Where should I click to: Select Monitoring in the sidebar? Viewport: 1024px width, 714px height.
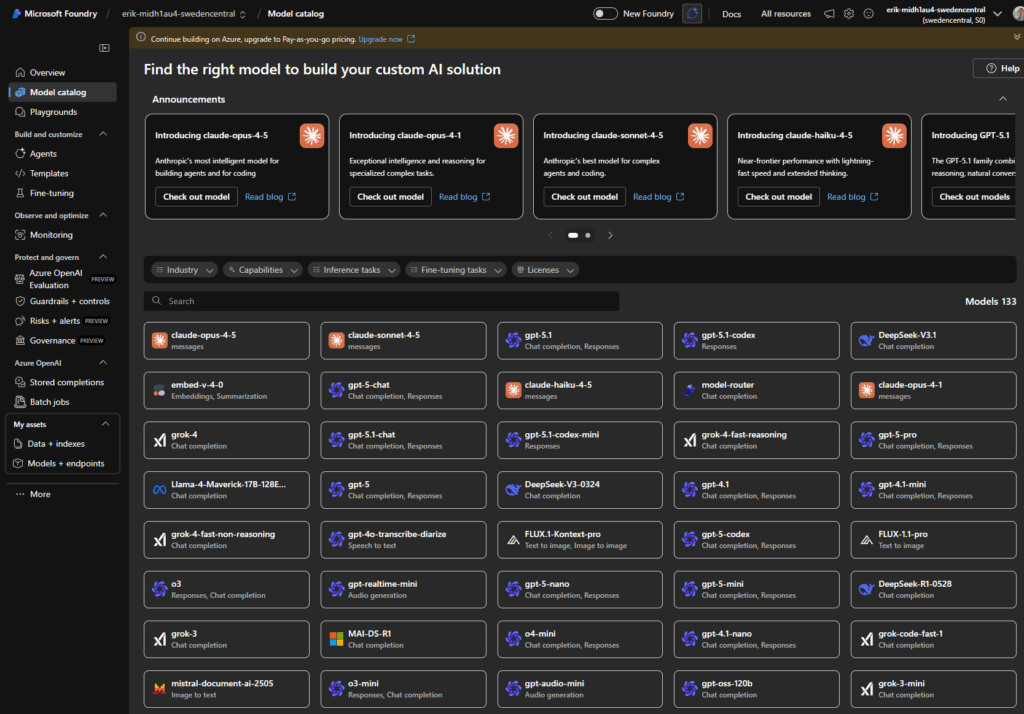click(x=51, y=235)
